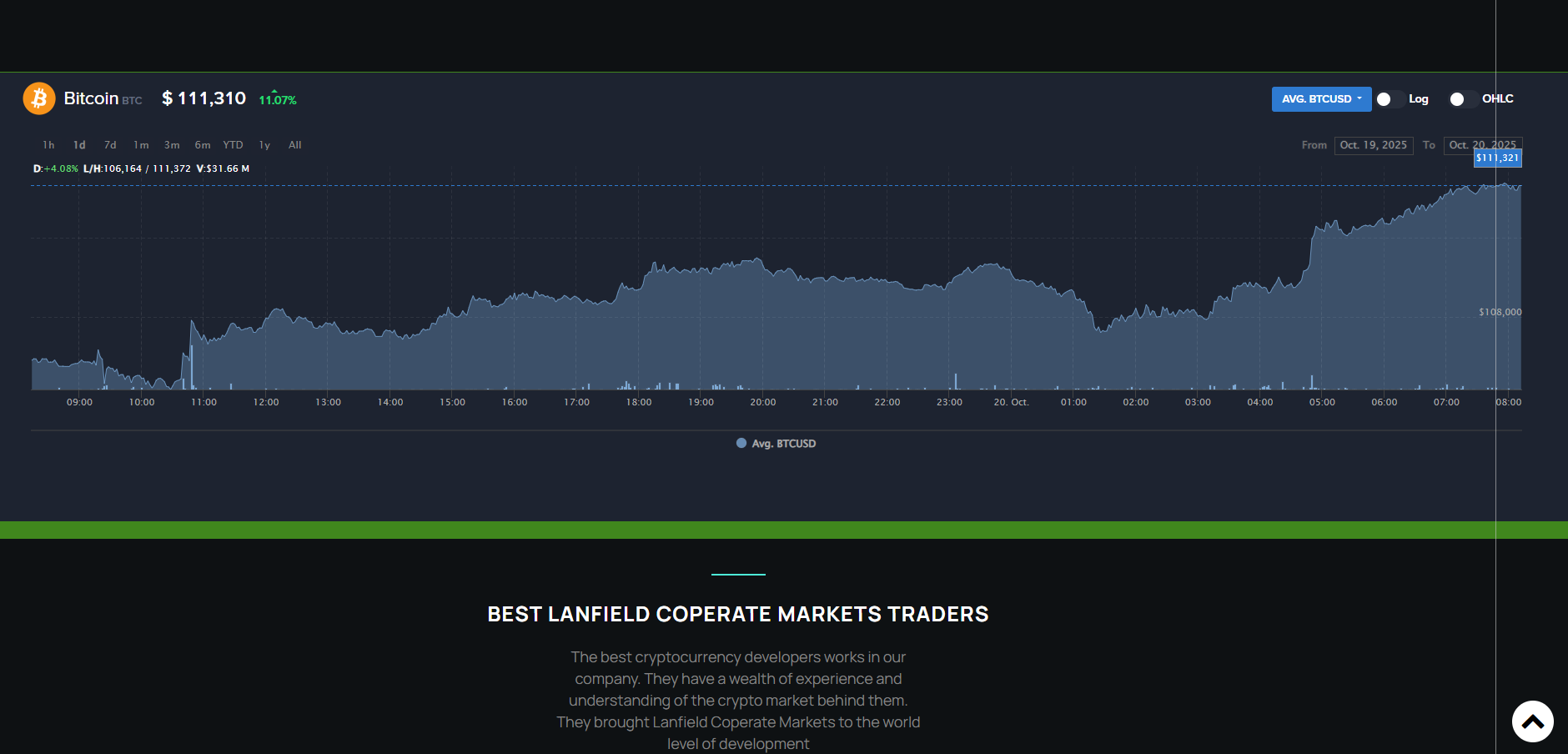
Task: Select the 1d time range
Action: click(x=79, y=145)
